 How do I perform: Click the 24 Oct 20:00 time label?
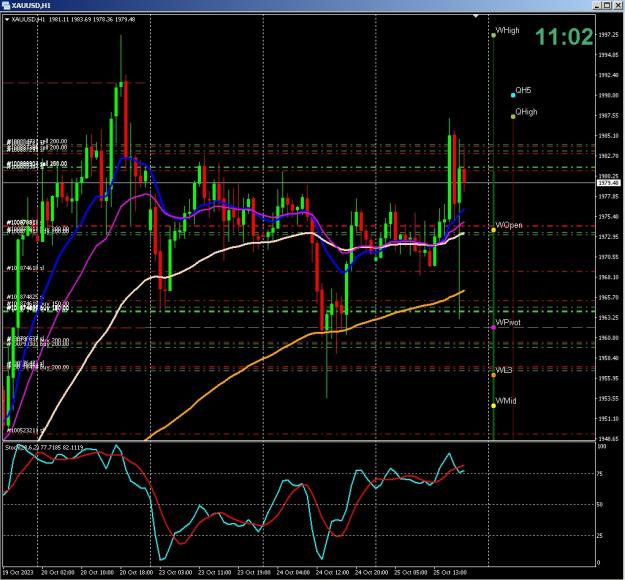[371, 572]
